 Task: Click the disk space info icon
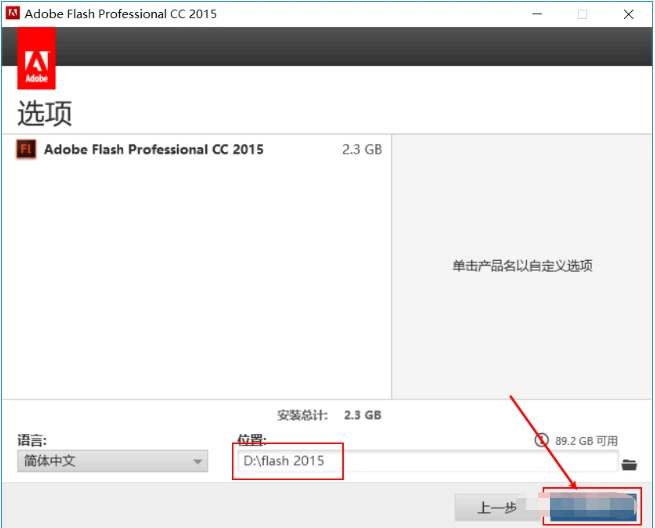coord(541,440)
